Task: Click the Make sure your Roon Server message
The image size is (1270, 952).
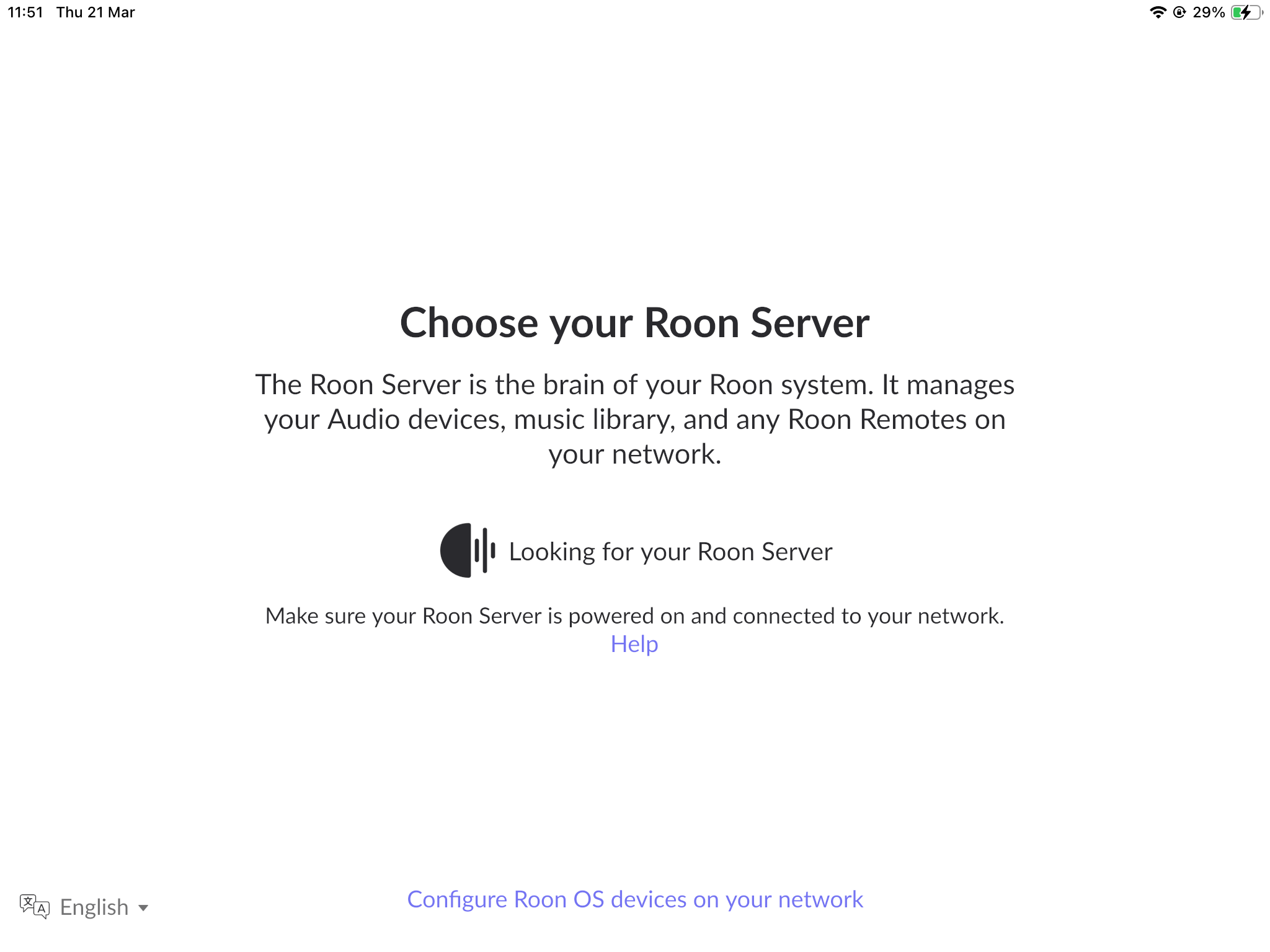Action: [635, 616]
